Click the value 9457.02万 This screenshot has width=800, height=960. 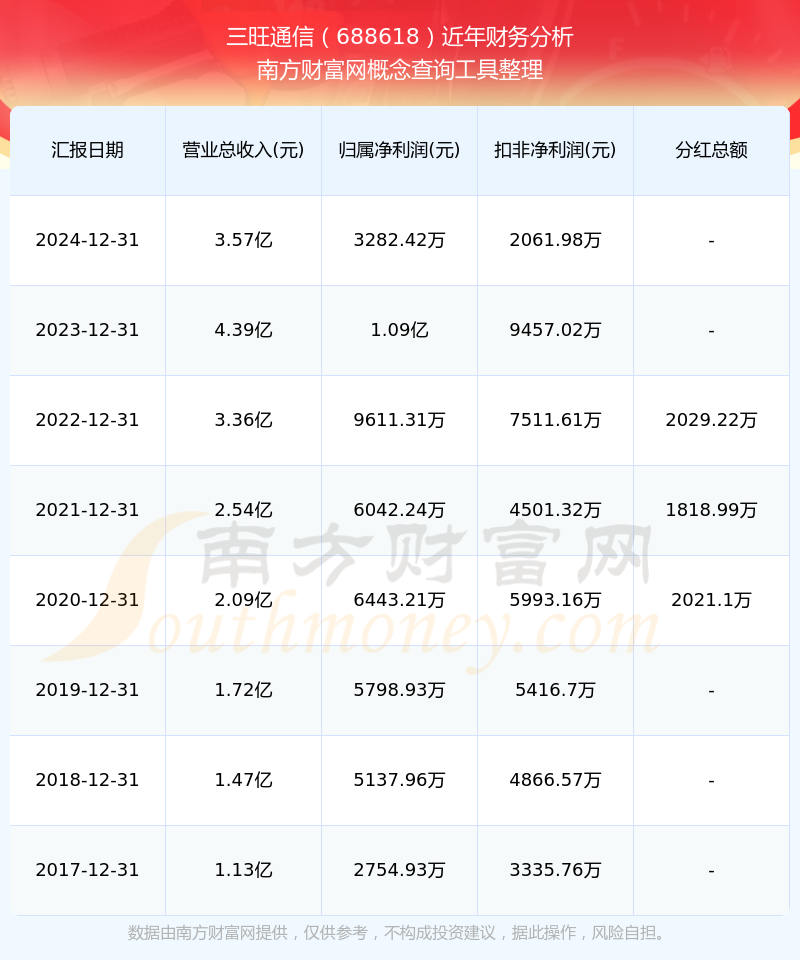(x=555, y=330)
